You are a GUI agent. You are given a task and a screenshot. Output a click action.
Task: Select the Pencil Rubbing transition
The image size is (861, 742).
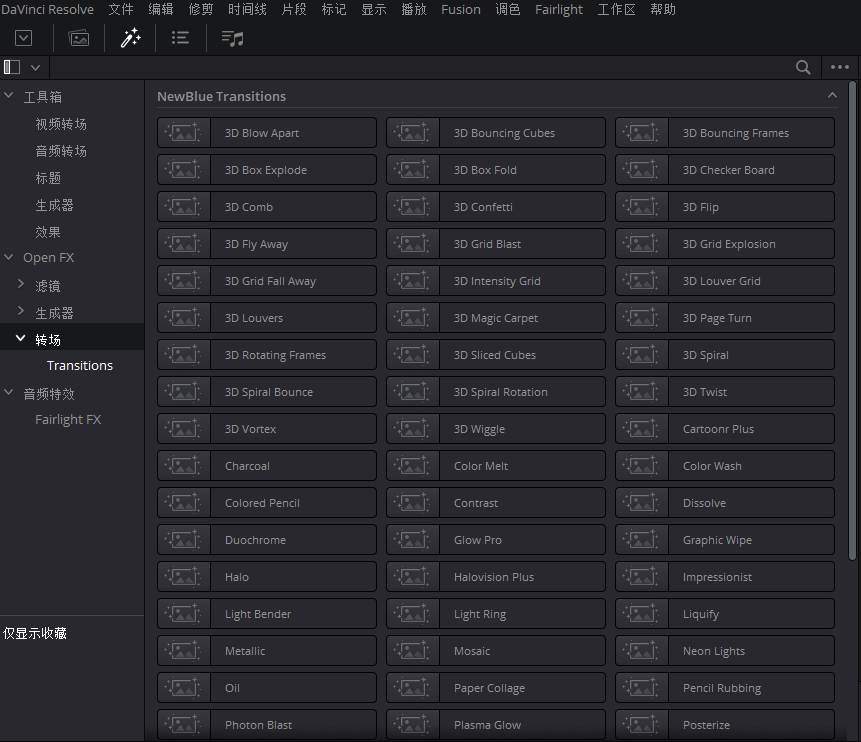click(725, 688)
